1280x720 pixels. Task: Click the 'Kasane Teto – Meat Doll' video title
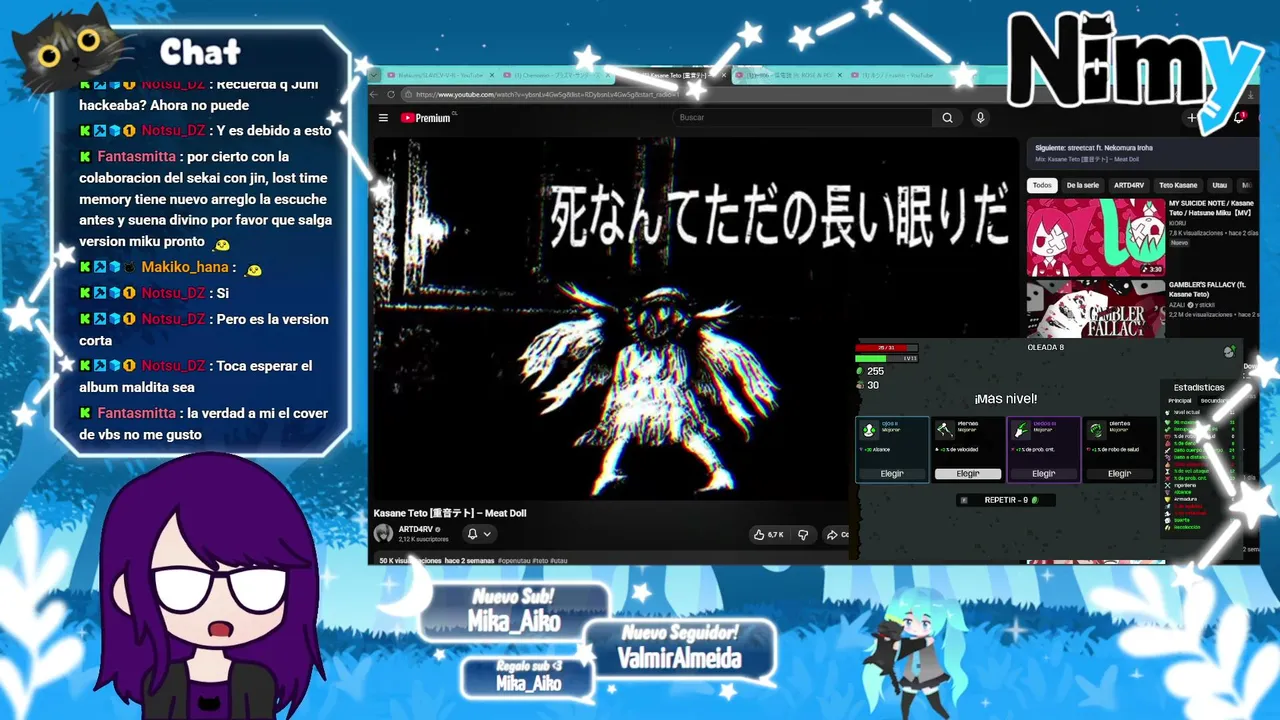point(450,513)
